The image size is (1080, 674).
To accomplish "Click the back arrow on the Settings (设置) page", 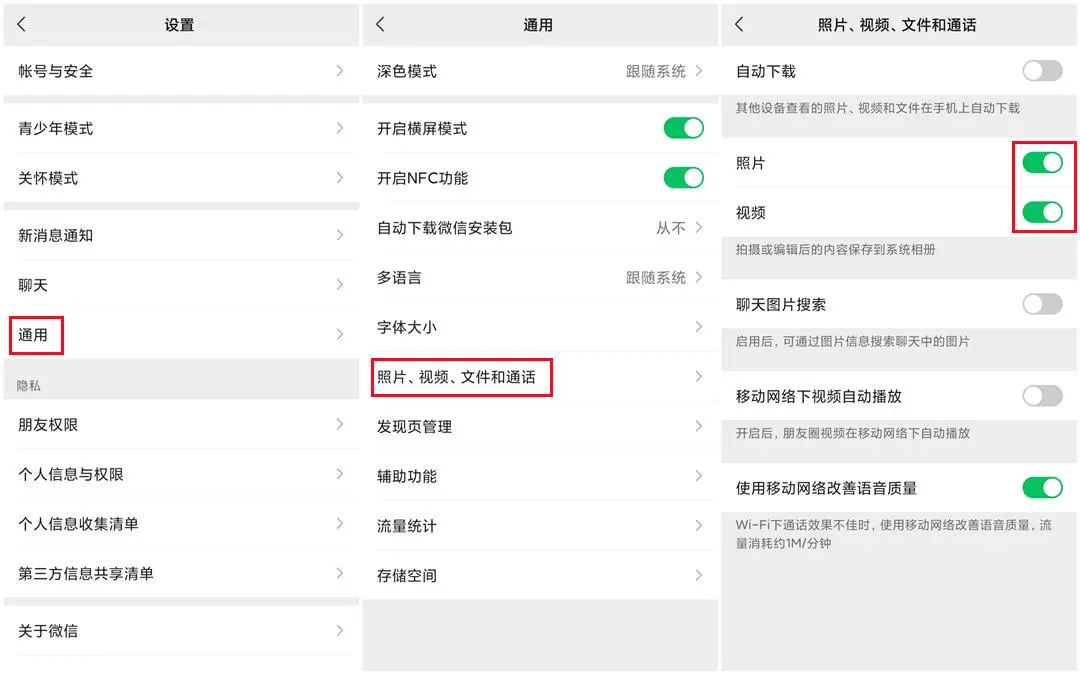I will click(x=22, y=24).
